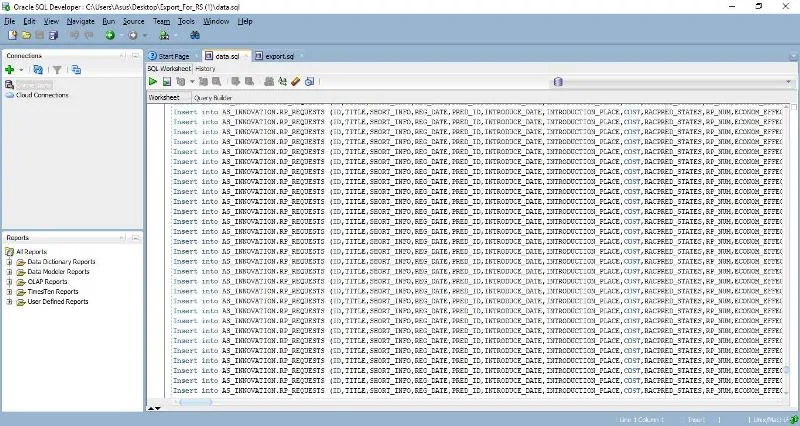Screen dimensions: 800x426
Task: Switch to the export.sql tab
Action: pyautogui.click(x=280, y=56)
